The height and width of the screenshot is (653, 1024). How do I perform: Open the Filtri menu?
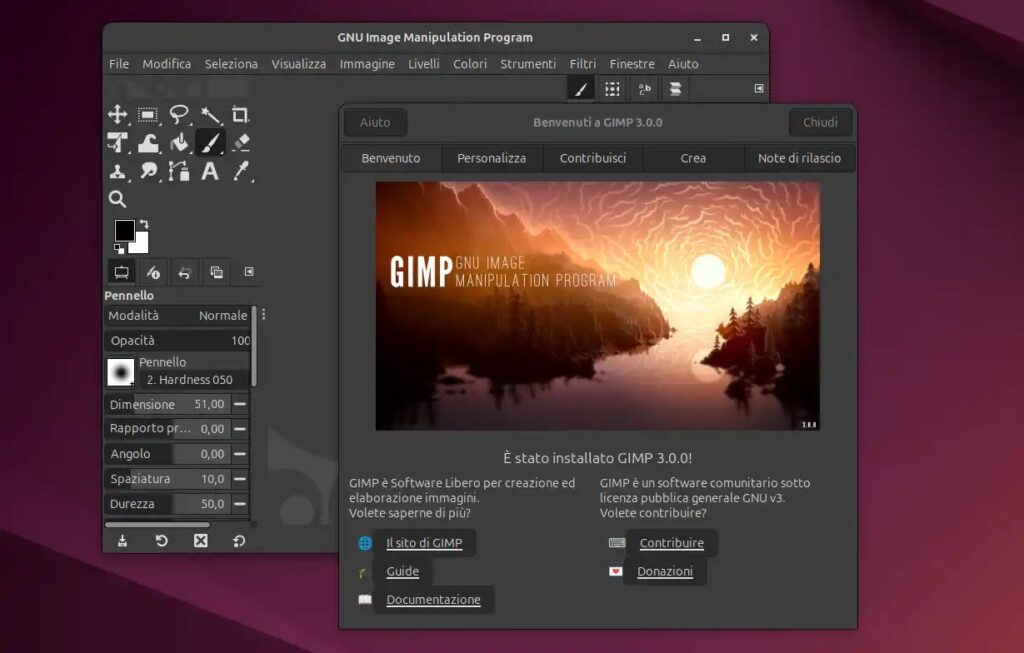pyautogui.click(x=583, y=63)
